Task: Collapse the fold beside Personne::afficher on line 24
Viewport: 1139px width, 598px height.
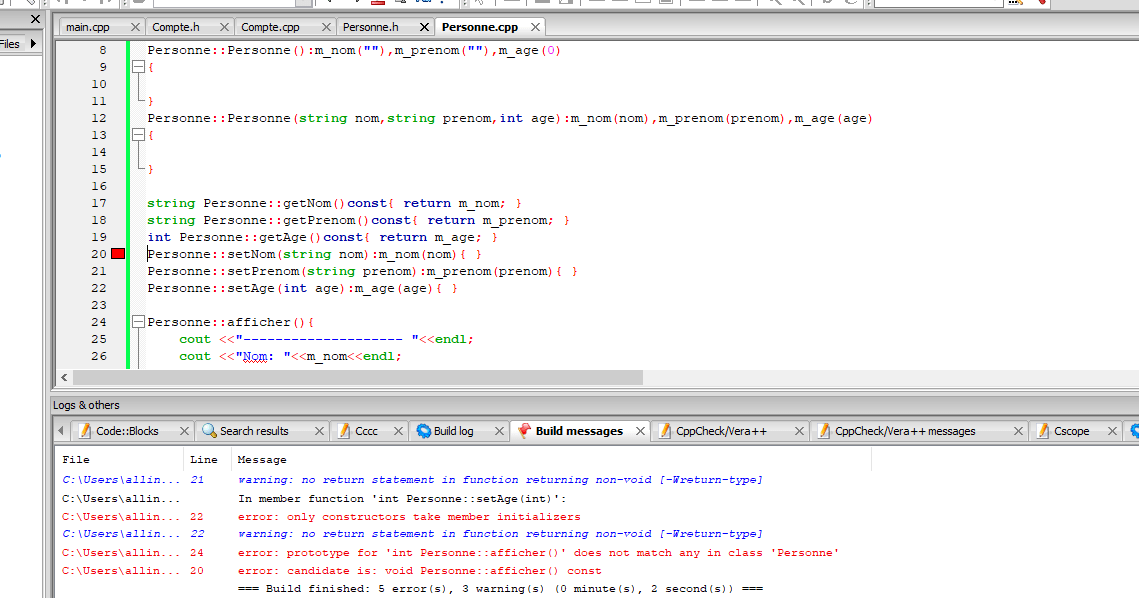Action: (137, 321)
